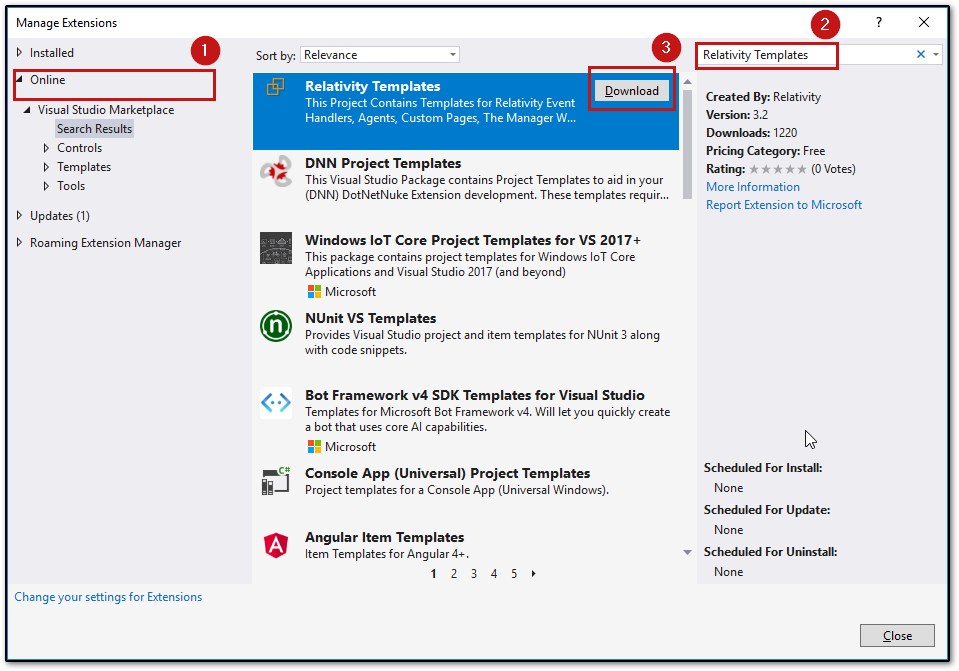Open the help question mark button

click(x=878, y=23)
